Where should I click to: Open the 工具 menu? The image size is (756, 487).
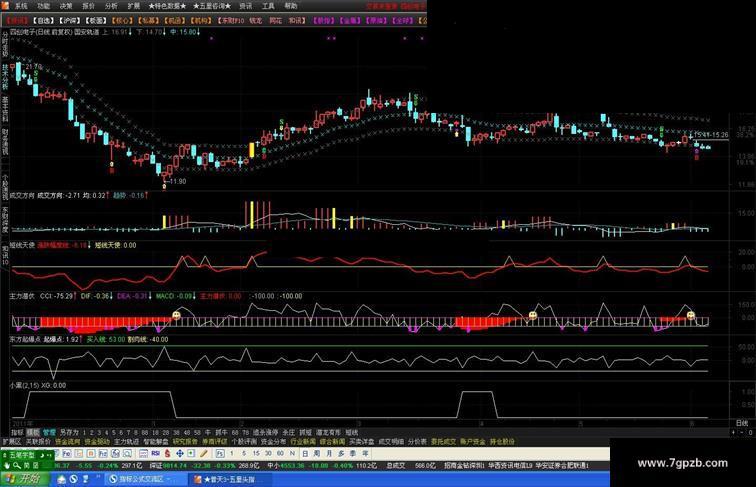[268, 6]
